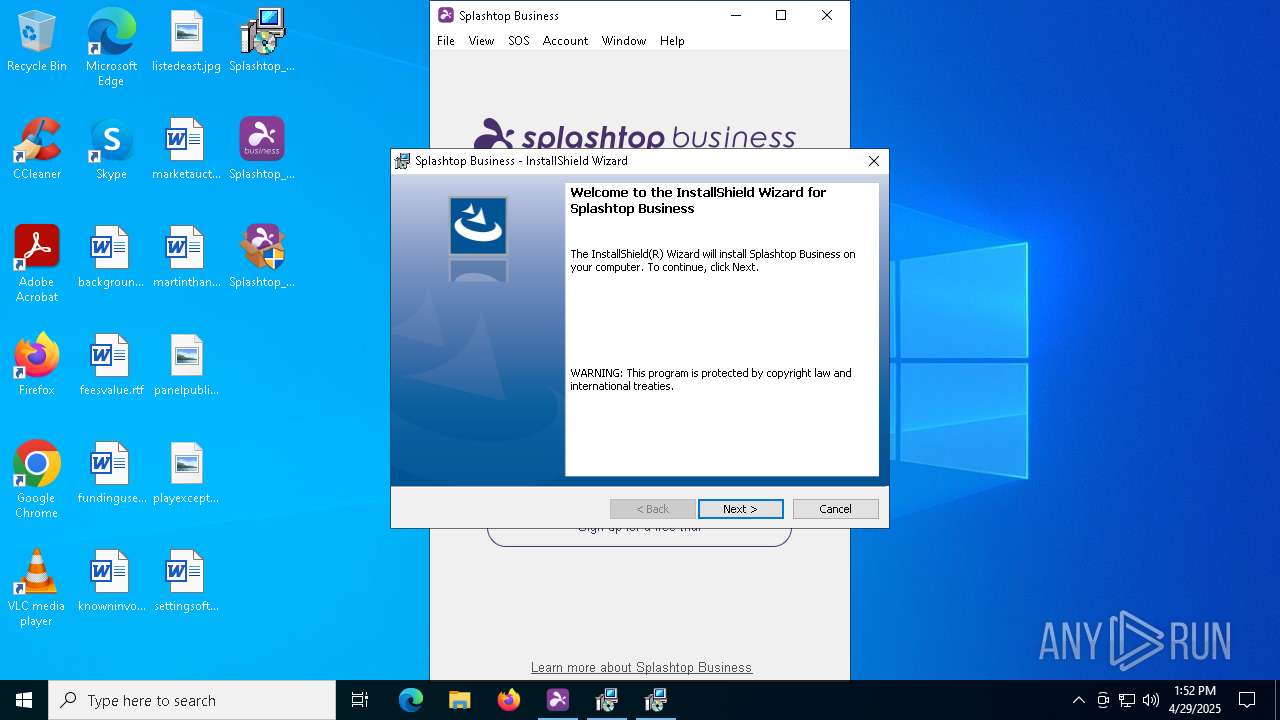Click the taskbar clock showing 1:52 PM

click(x=1195, y=700)
